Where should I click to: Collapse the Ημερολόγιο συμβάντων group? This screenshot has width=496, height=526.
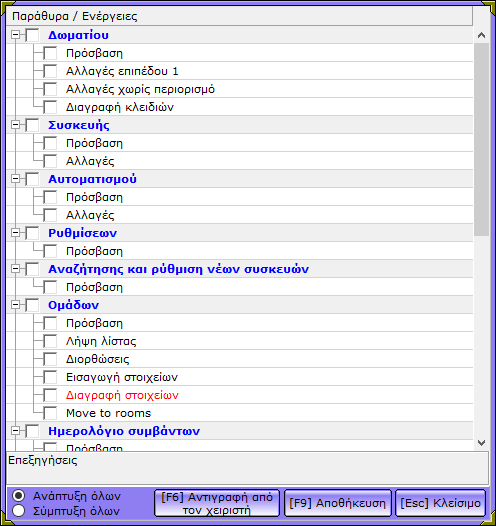15,430
